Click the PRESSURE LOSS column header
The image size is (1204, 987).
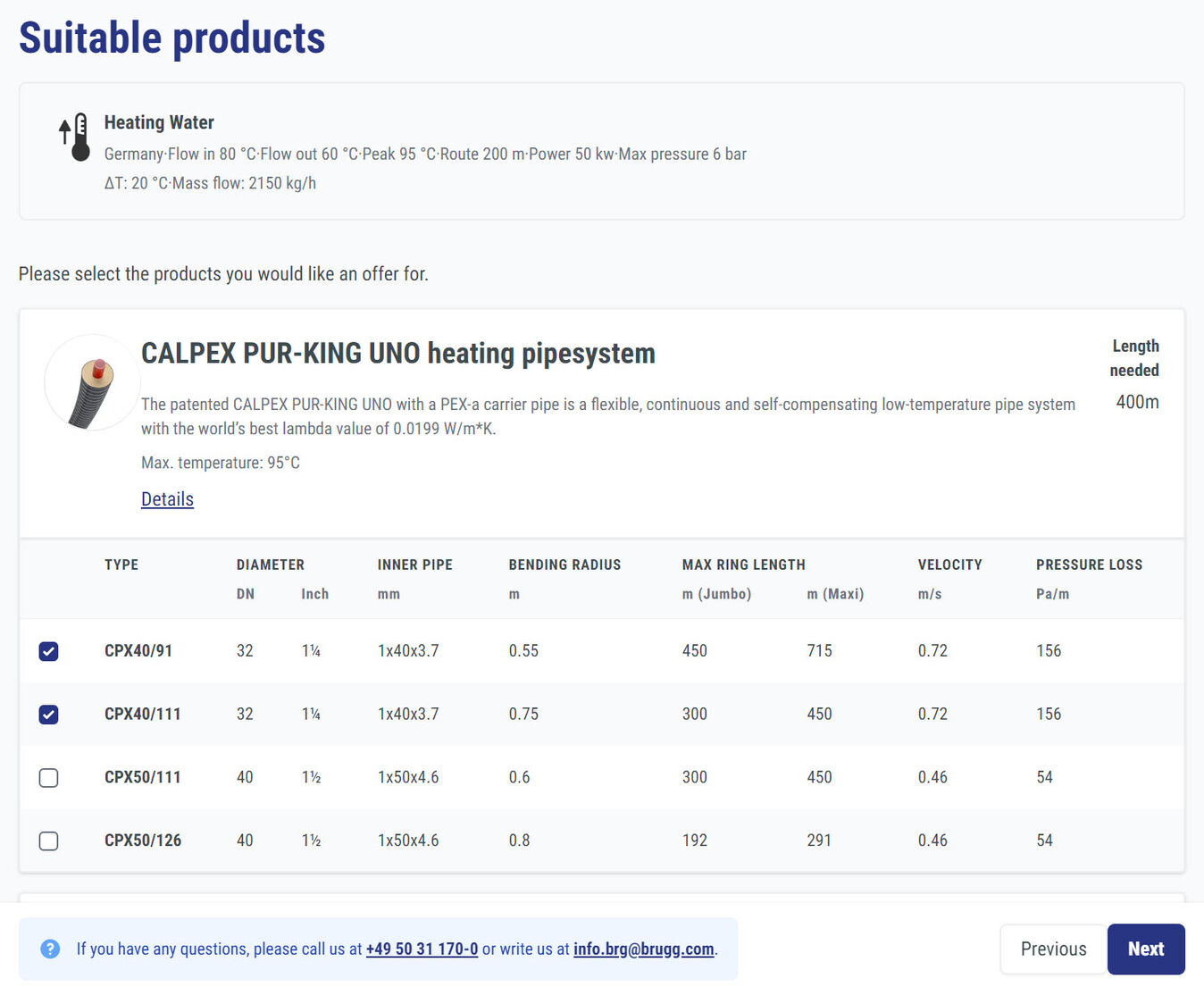coord(1090,565)
